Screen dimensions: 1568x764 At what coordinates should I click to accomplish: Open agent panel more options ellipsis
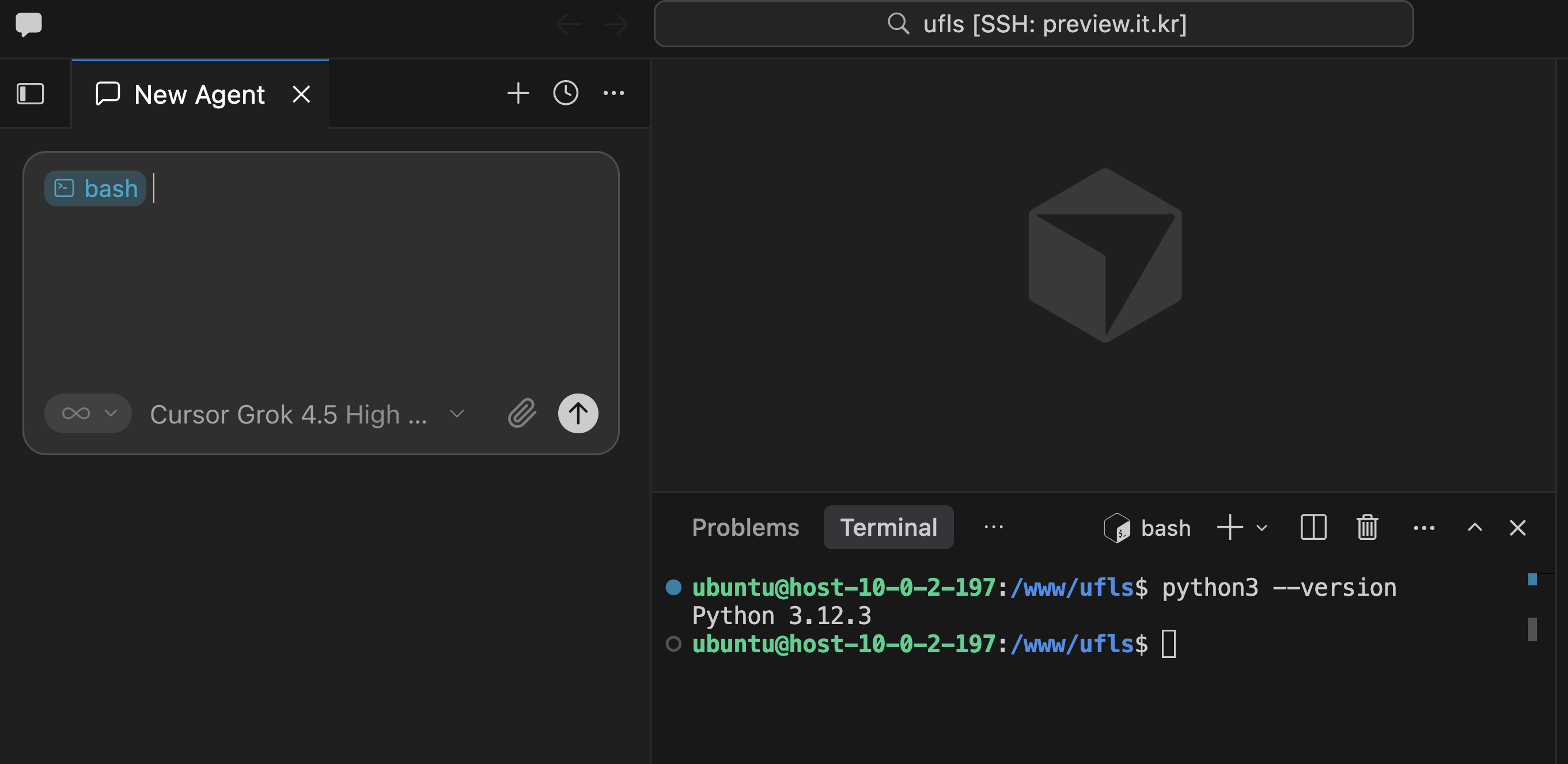tap(613, 93)
